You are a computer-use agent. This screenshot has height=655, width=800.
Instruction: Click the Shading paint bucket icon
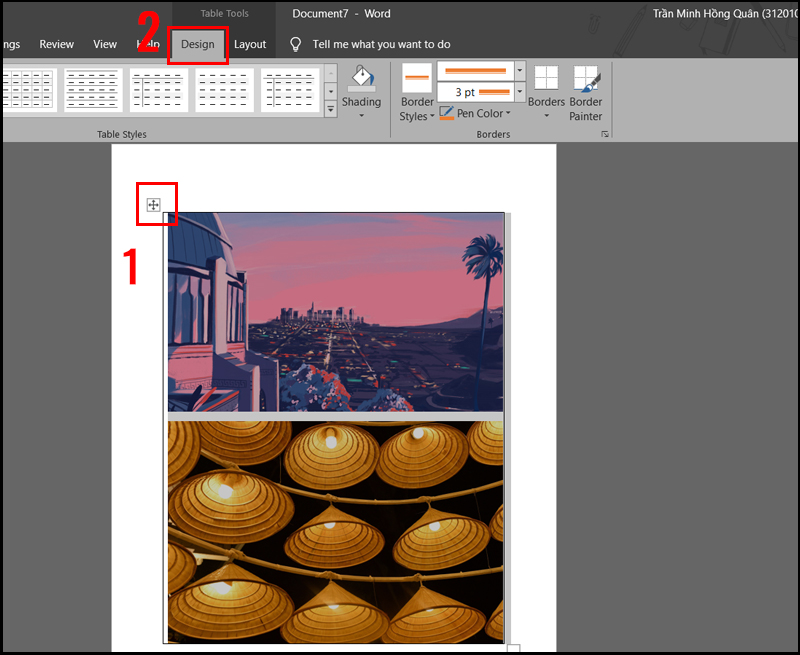click(361, 79)
